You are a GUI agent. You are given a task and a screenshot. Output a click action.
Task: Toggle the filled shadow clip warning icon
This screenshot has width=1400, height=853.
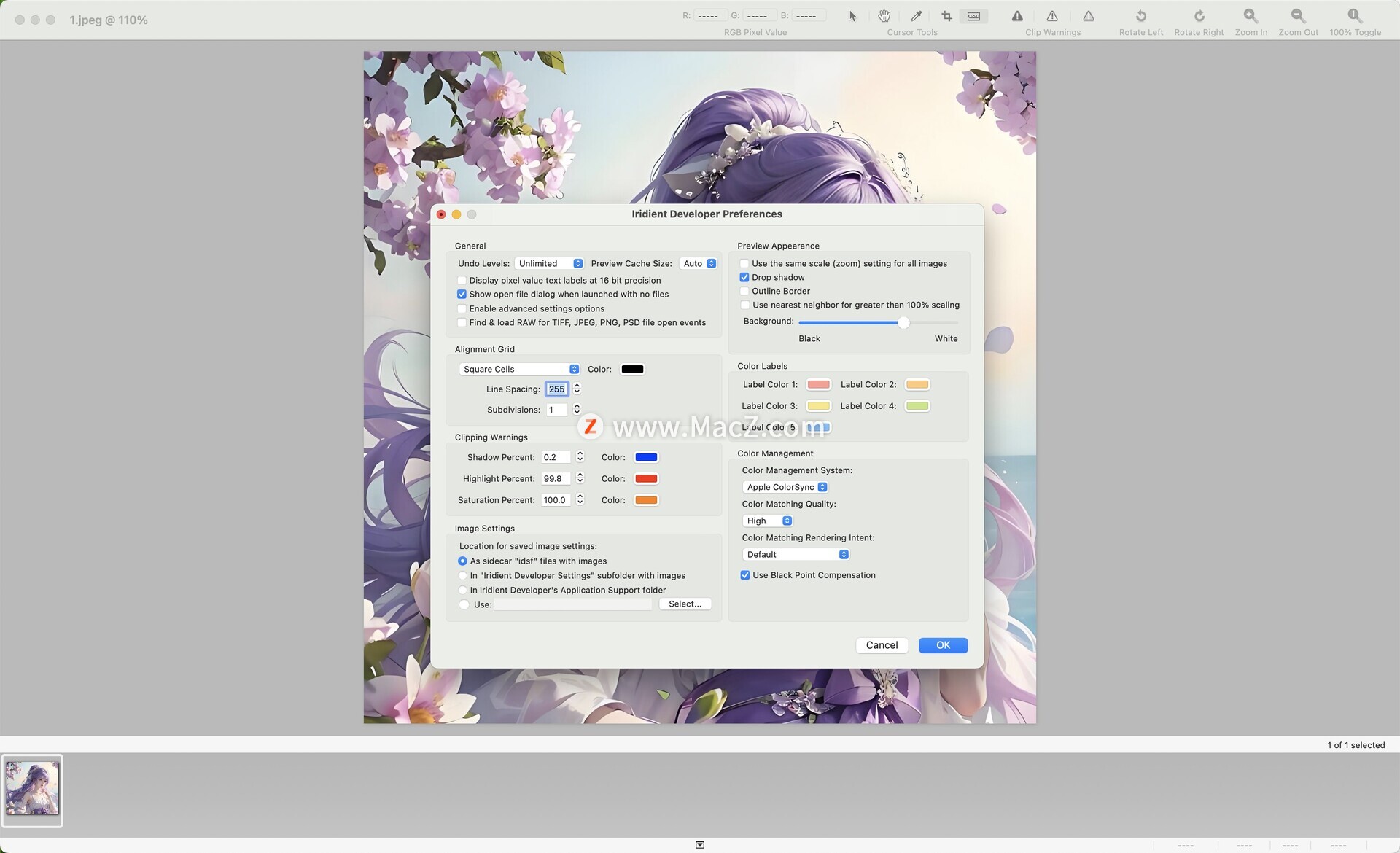click(x=1017, y=16)
